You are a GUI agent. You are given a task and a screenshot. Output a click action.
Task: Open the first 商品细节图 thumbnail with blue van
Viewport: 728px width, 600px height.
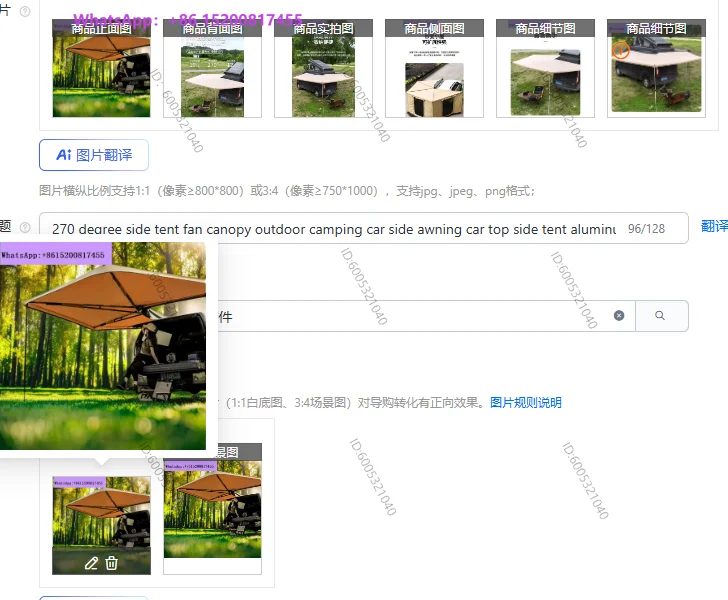coord(545,68)
